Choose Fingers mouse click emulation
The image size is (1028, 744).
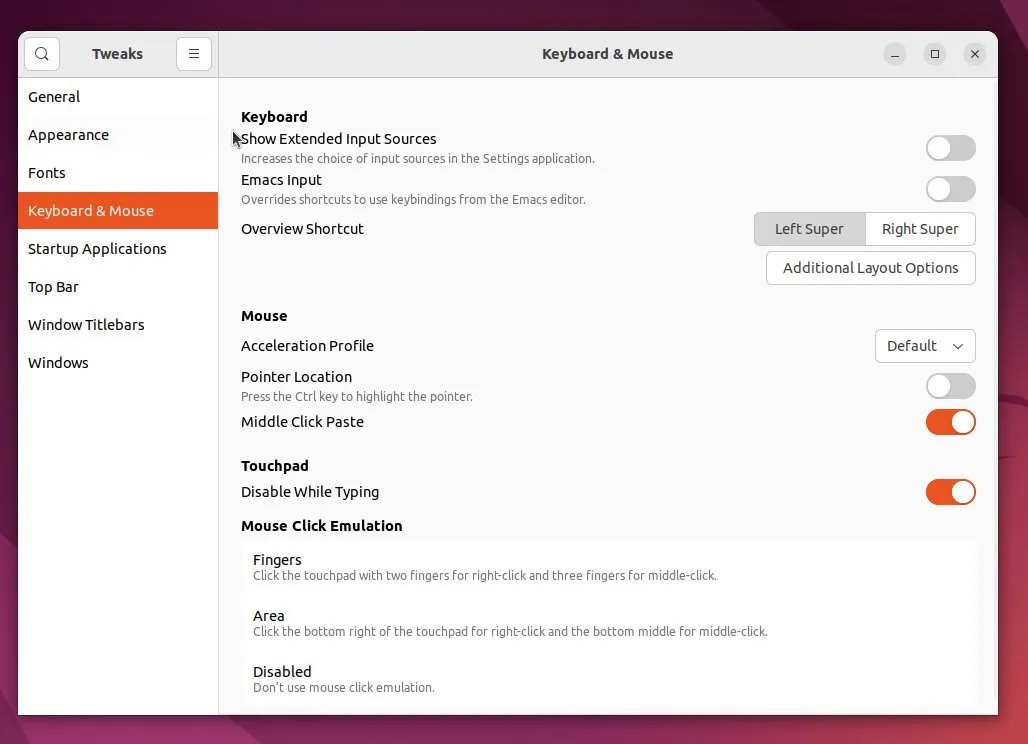[608, 566]
